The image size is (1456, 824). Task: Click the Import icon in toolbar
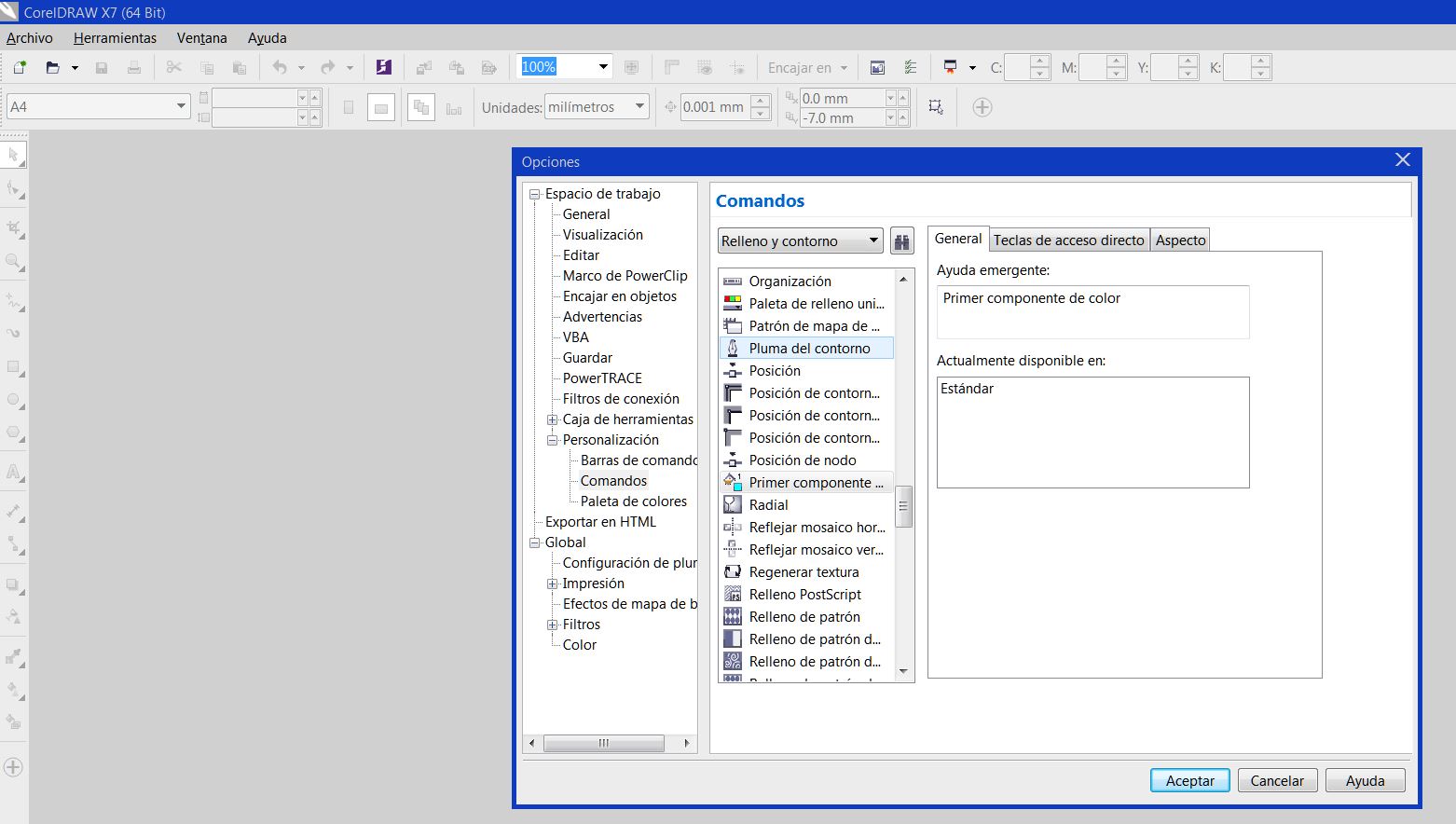[424, 67]
